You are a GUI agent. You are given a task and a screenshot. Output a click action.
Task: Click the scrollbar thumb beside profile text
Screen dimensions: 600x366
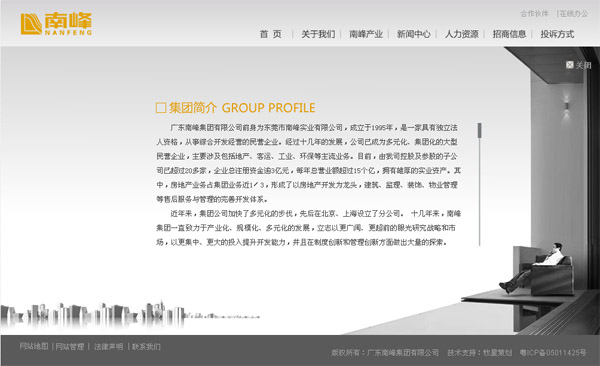pyautogui.click(x=479, y=130)
